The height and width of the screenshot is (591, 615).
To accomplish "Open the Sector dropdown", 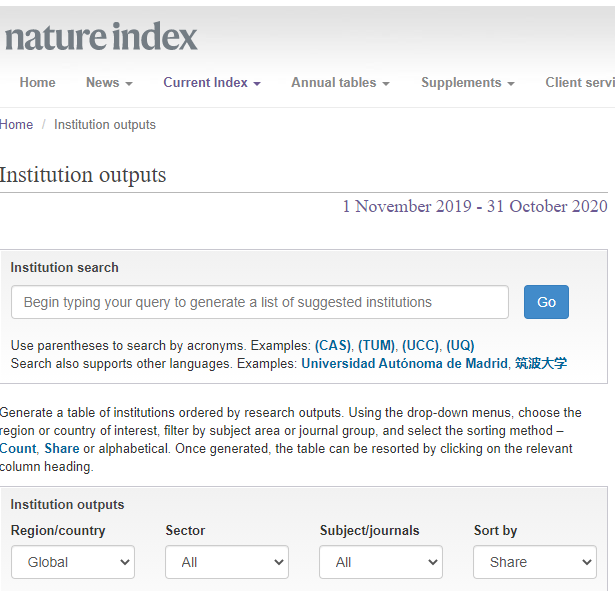I will [x=227, y=562].
